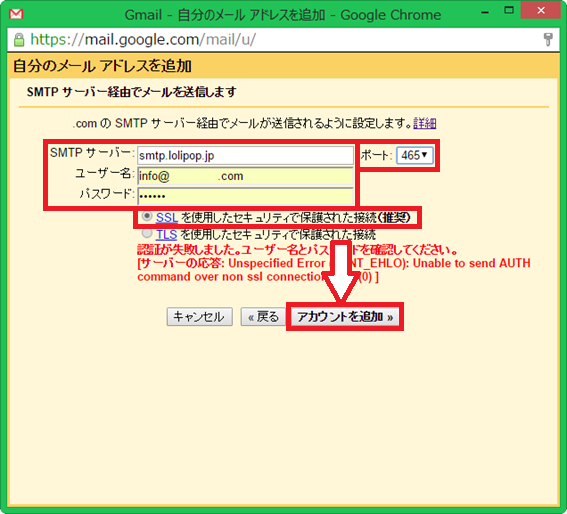The height and width of the screenshot is (514, 567).
Task: Click the username field with info@
Action: (245, 176)
